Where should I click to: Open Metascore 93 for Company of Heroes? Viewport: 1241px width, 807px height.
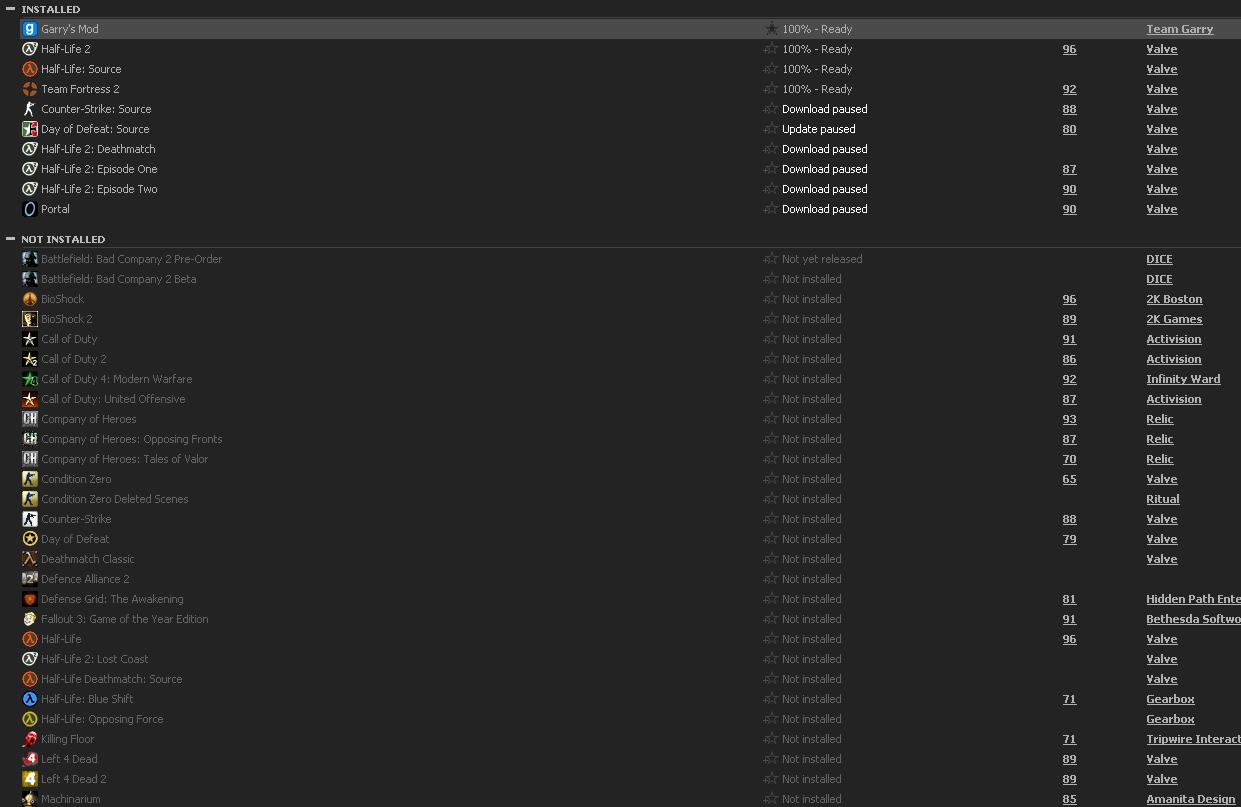point(1069,419)
